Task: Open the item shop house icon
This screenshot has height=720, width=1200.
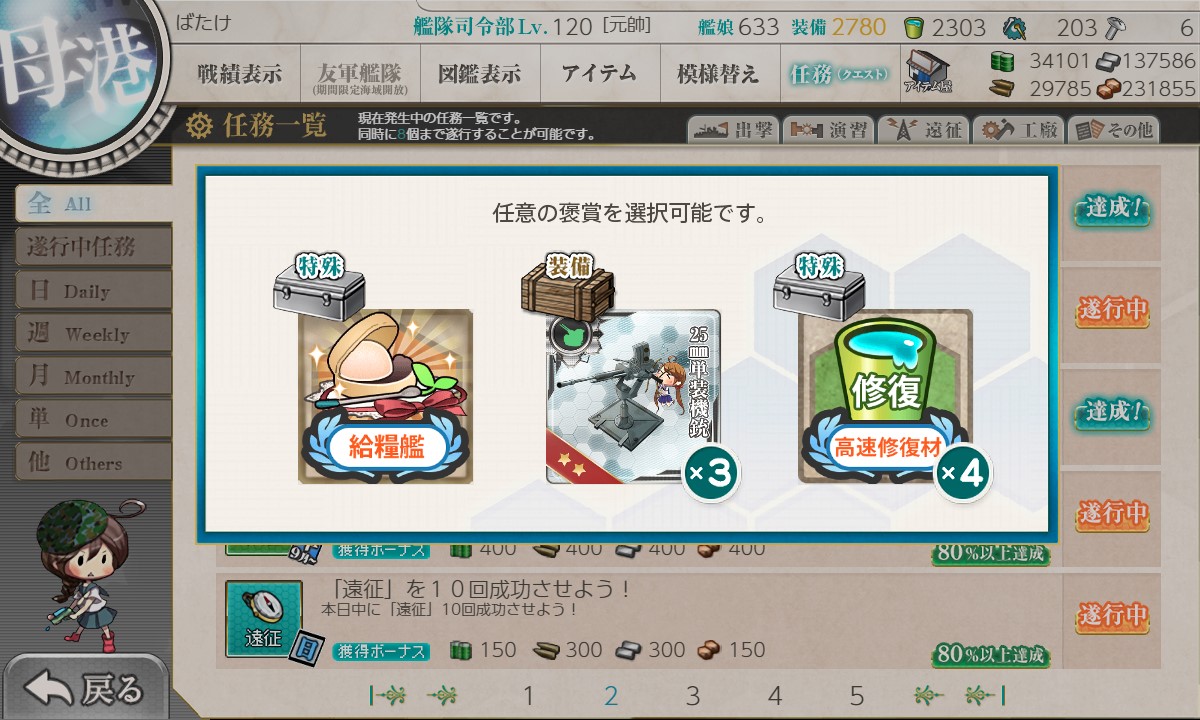Action: pyautogui.click(x=928, y=72)
